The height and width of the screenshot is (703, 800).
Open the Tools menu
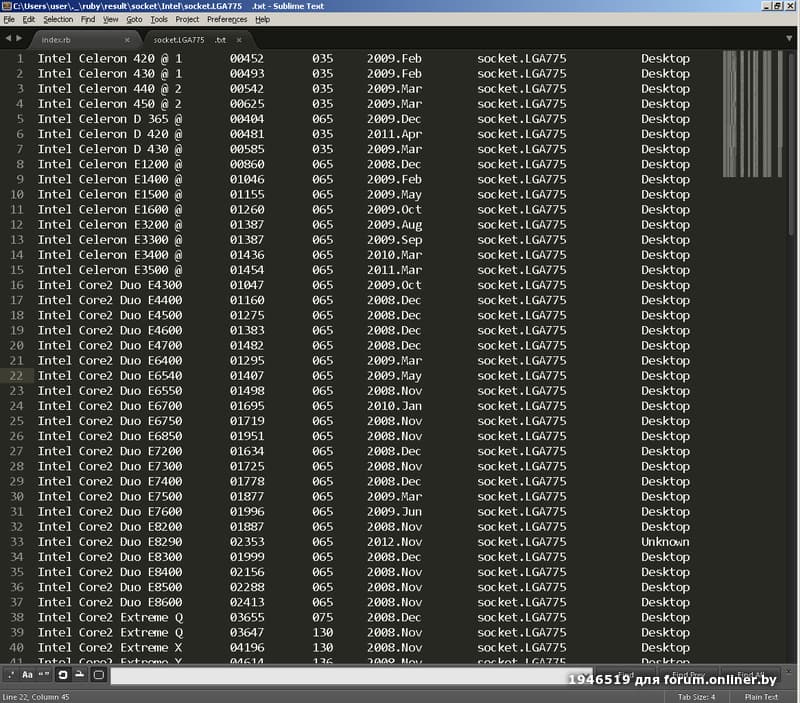pyautogui.click(x=159, y=19)
